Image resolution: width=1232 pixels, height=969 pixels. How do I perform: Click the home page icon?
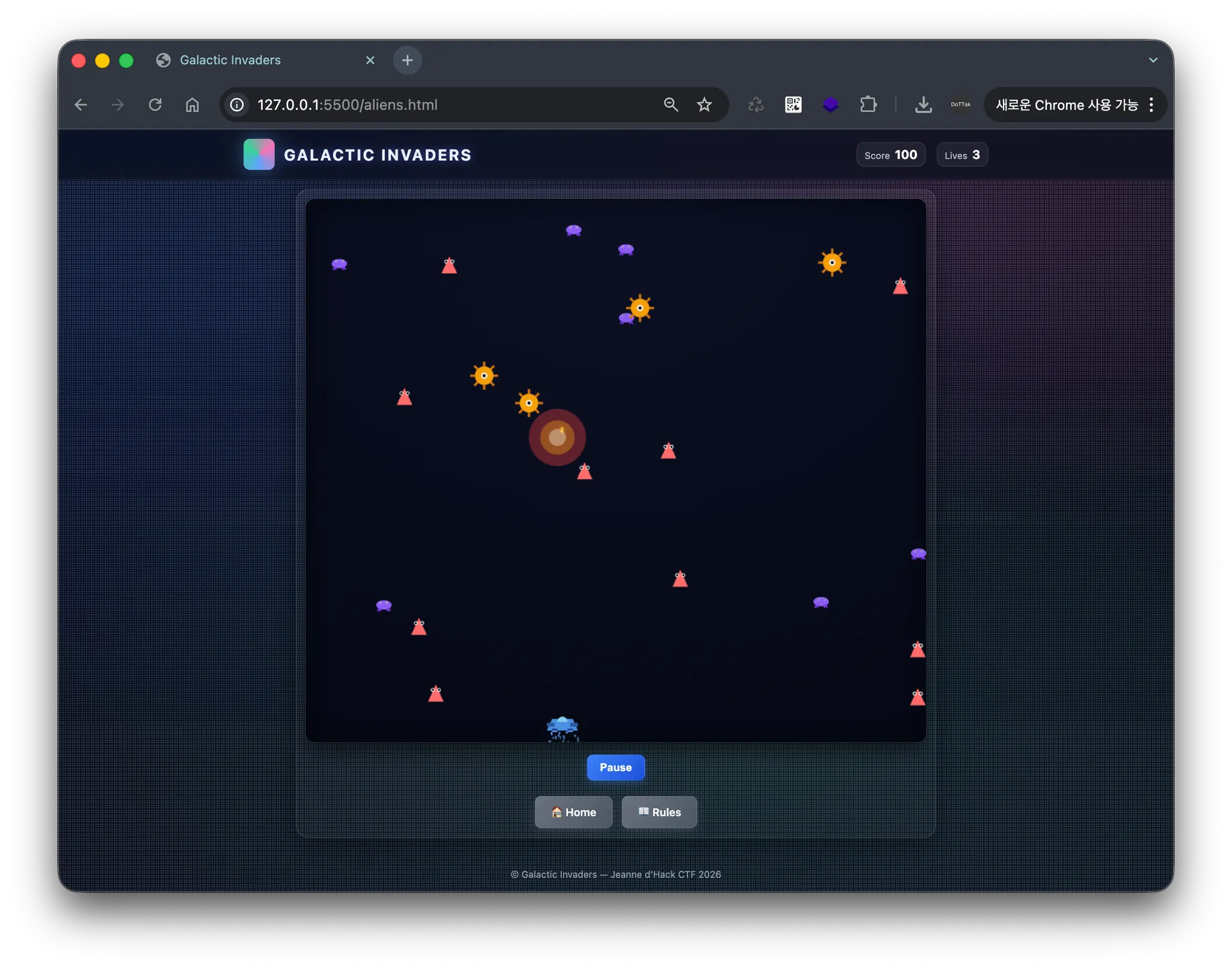click(x=192, y=105)
